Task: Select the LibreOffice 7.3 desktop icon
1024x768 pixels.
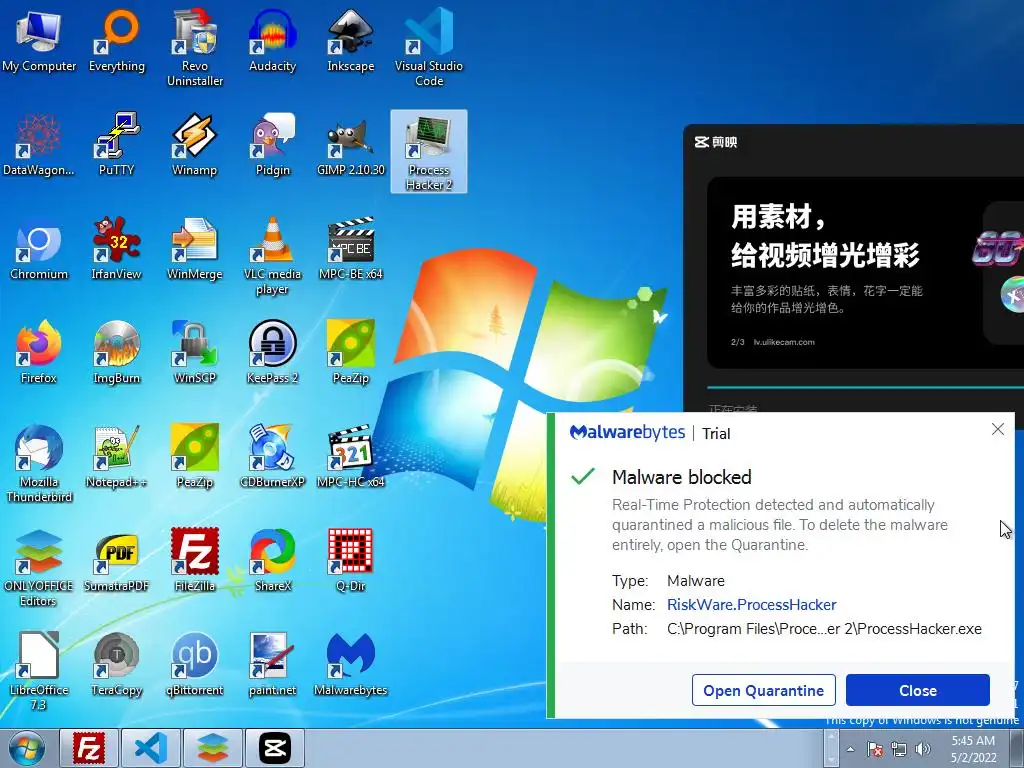Action: [x=39, y=671]
